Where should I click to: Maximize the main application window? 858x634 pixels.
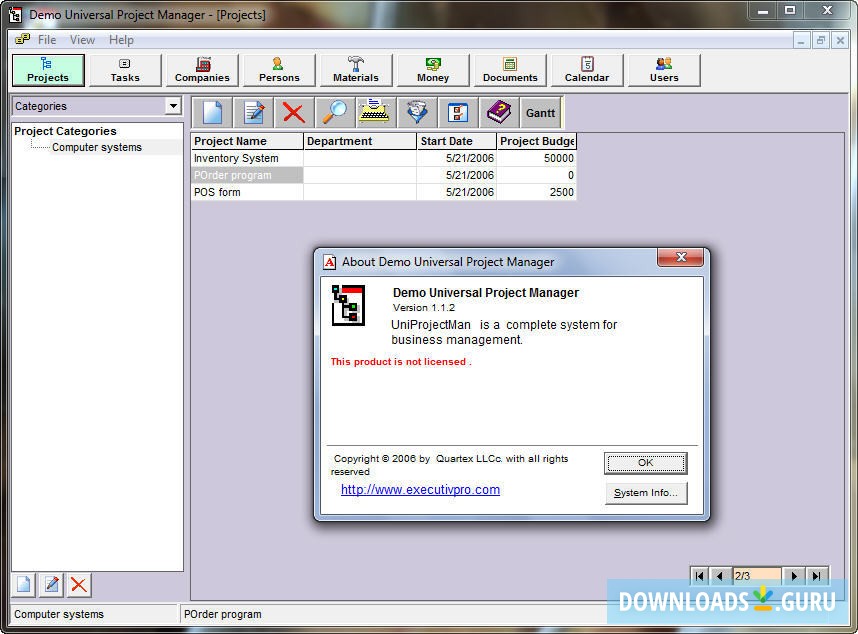click(x=790, y=10)
